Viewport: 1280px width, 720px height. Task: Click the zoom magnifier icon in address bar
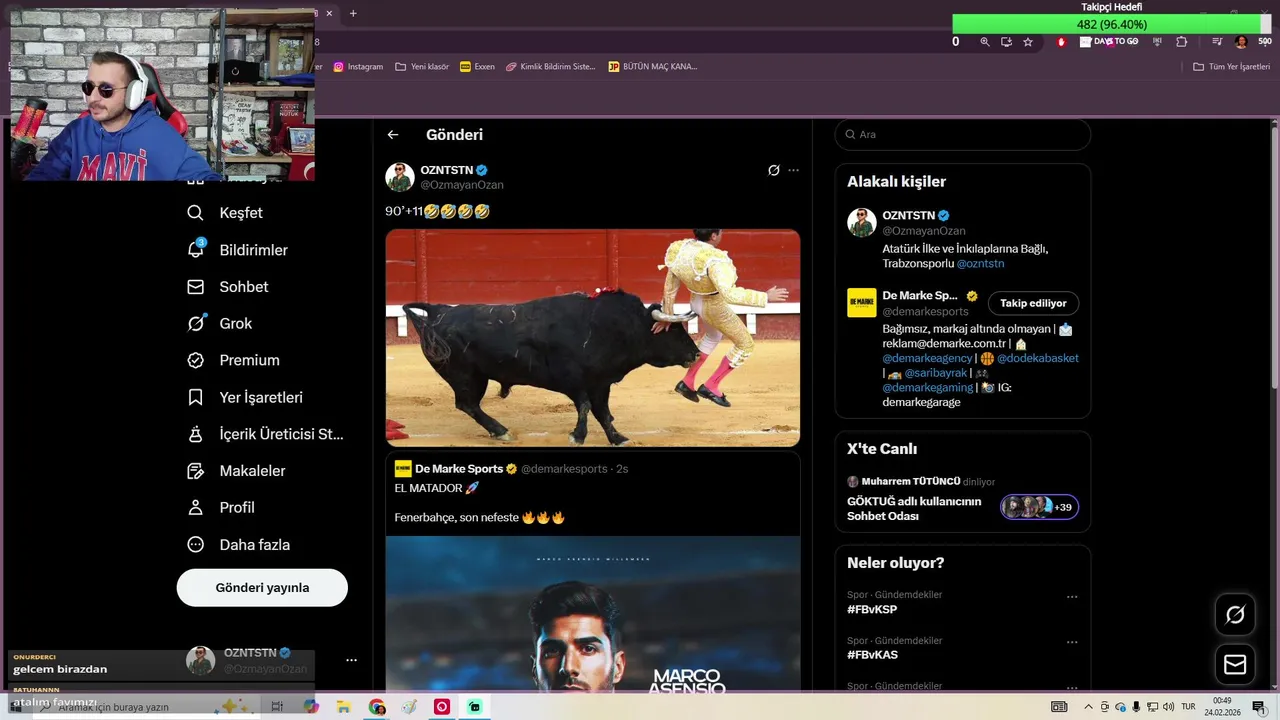985,42
